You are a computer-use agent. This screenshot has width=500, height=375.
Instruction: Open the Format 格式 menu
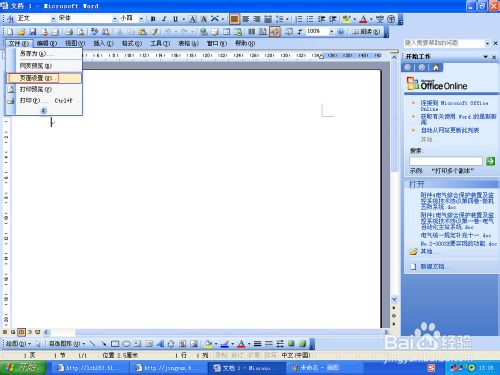point(132,43)
